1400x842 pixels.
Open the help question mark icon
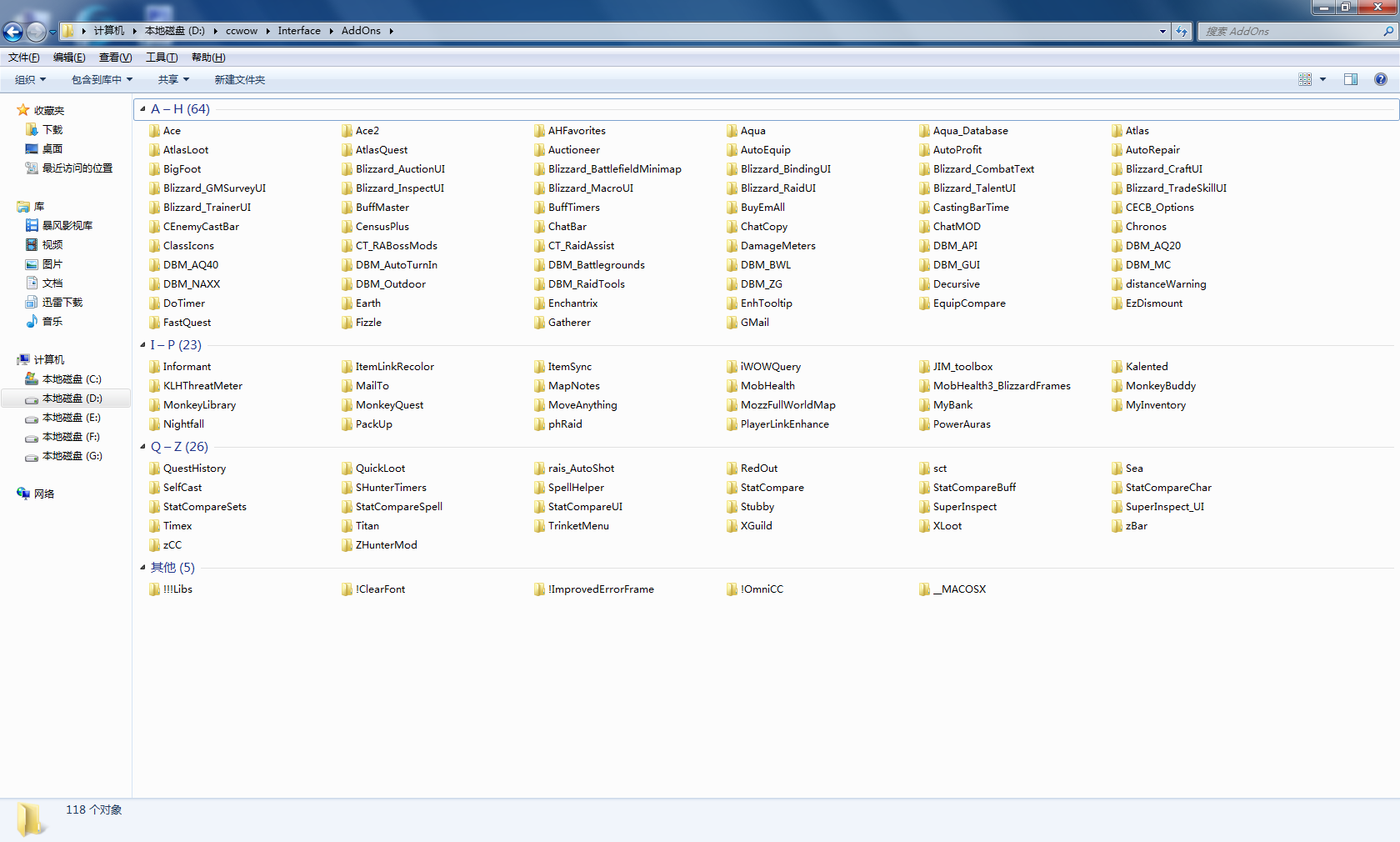(1381, 79)
